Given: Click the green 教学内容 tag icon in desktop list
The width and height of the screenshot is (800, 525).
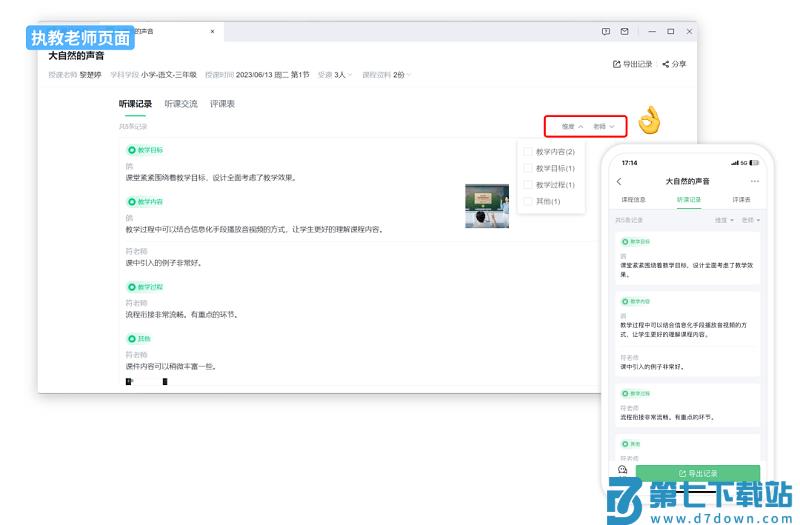Looking at the screenshot, I should coord(132,202).
